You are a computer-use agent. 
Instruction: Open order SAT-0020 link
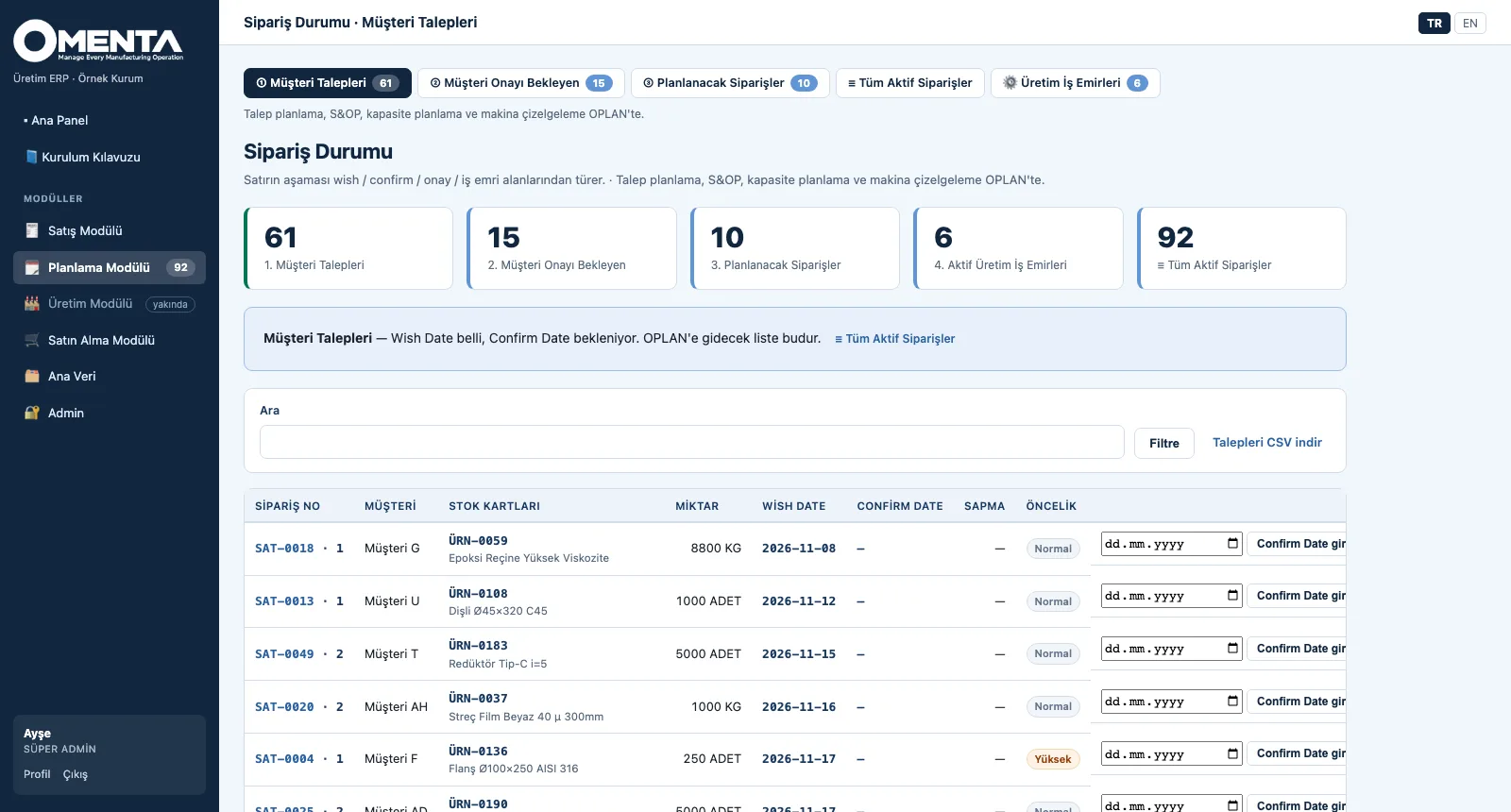click(284, 707)
